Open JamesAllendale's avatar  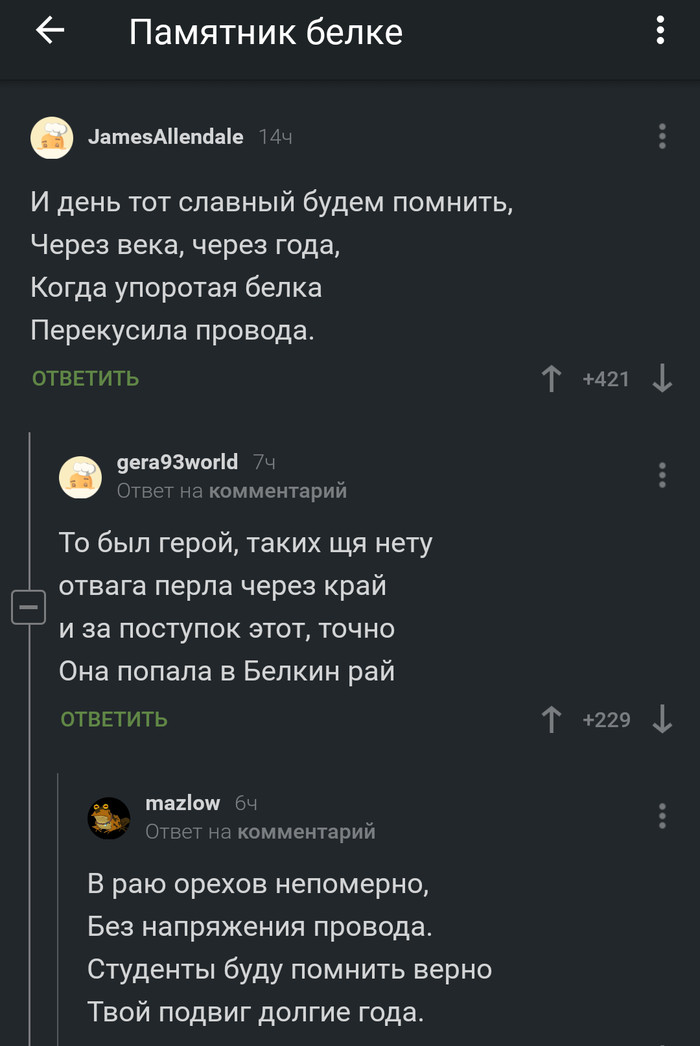[52, 137]
